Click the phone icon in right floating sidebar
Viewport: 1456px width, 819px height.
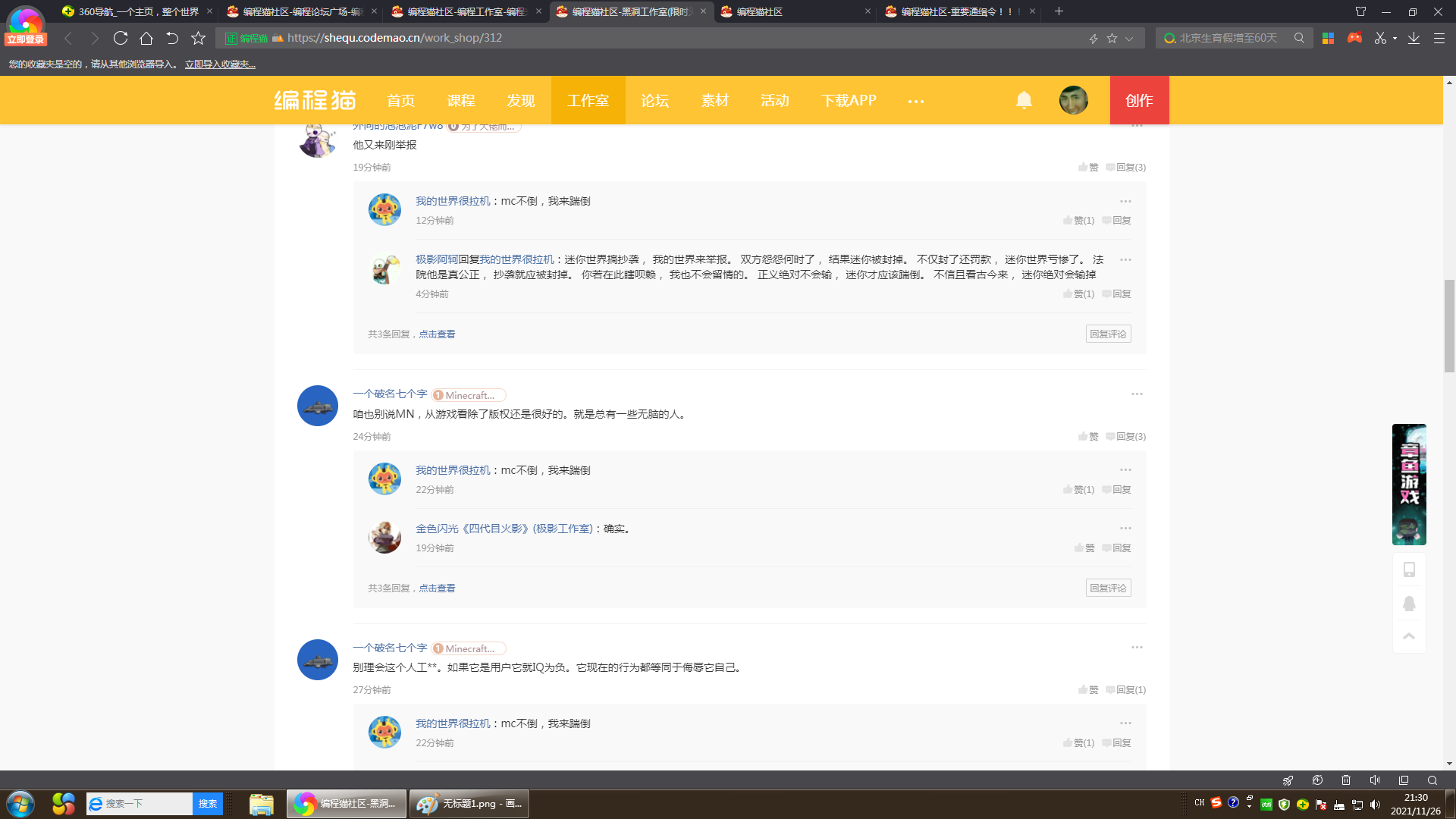pos(1409,570)
